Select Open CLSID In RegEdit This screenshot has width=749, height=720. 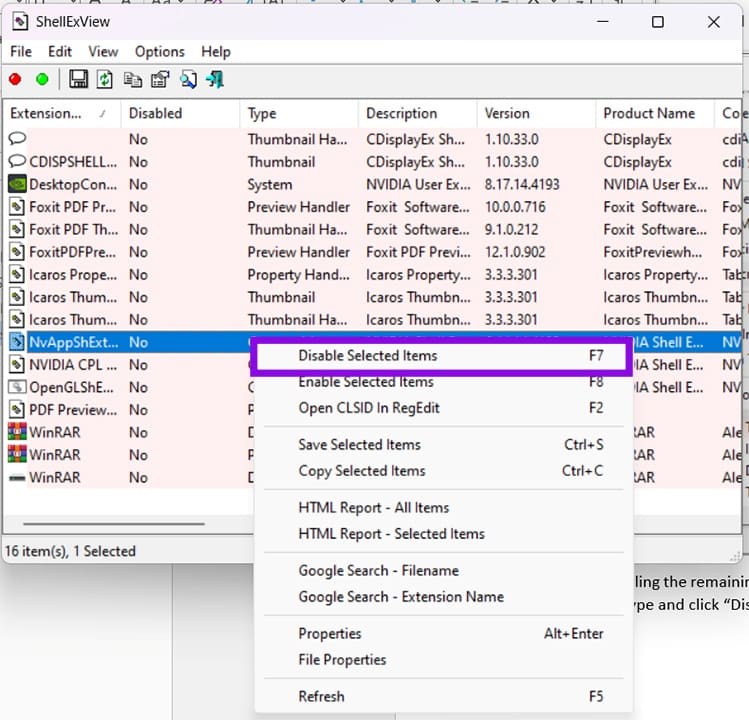(444, 408)
